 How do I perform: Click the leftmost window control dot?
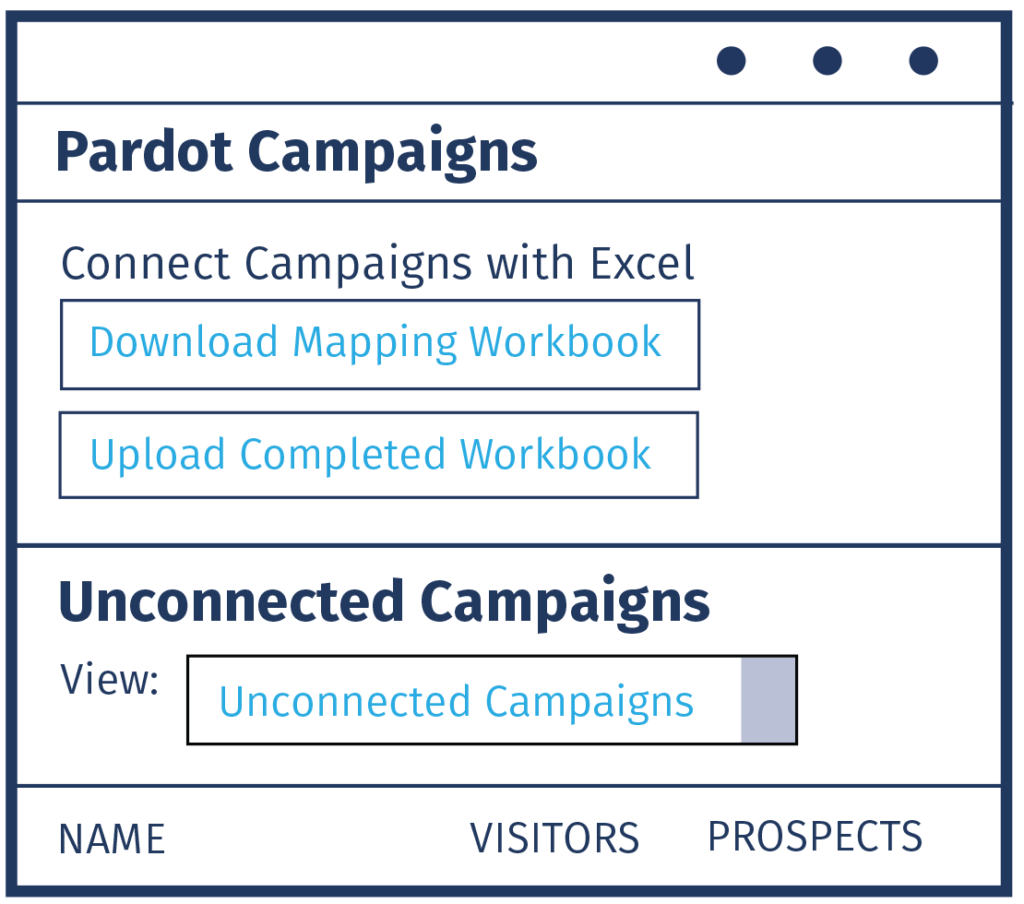coord(731,61)
